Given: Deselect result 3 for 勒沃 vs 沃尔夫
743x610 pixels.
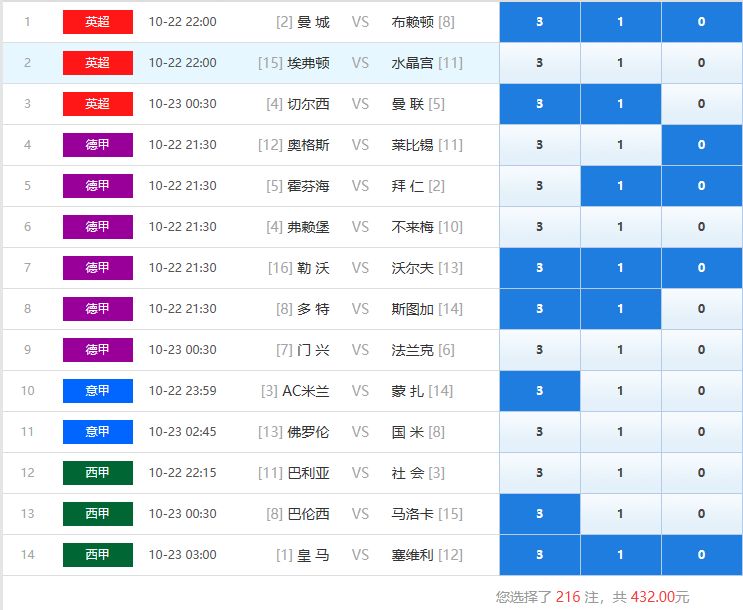Looking at the screenshot, I should [540, 268].
